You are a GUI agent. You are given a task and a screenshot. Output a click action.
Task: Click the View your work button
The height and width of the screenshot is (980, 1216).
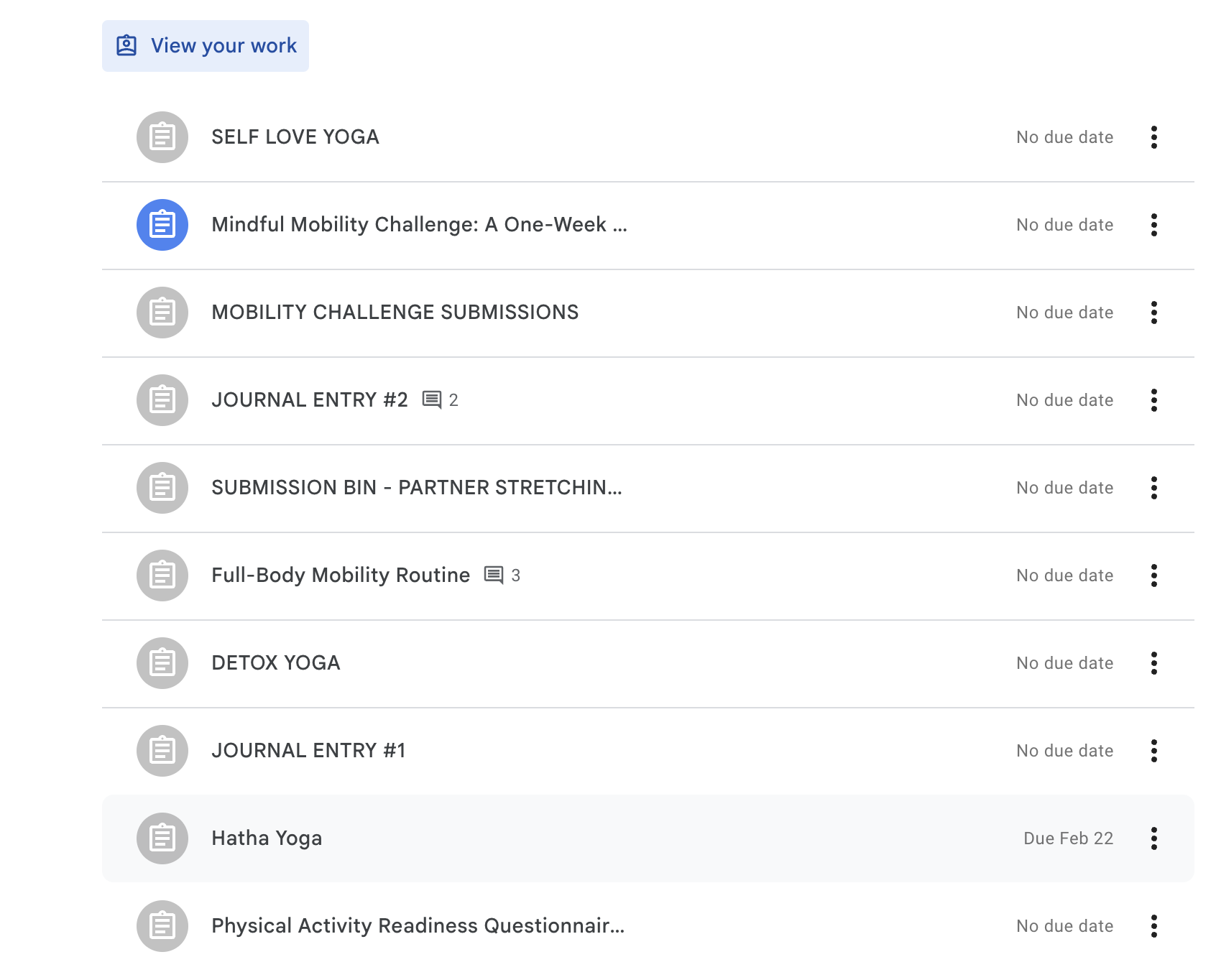click(206, 46)
